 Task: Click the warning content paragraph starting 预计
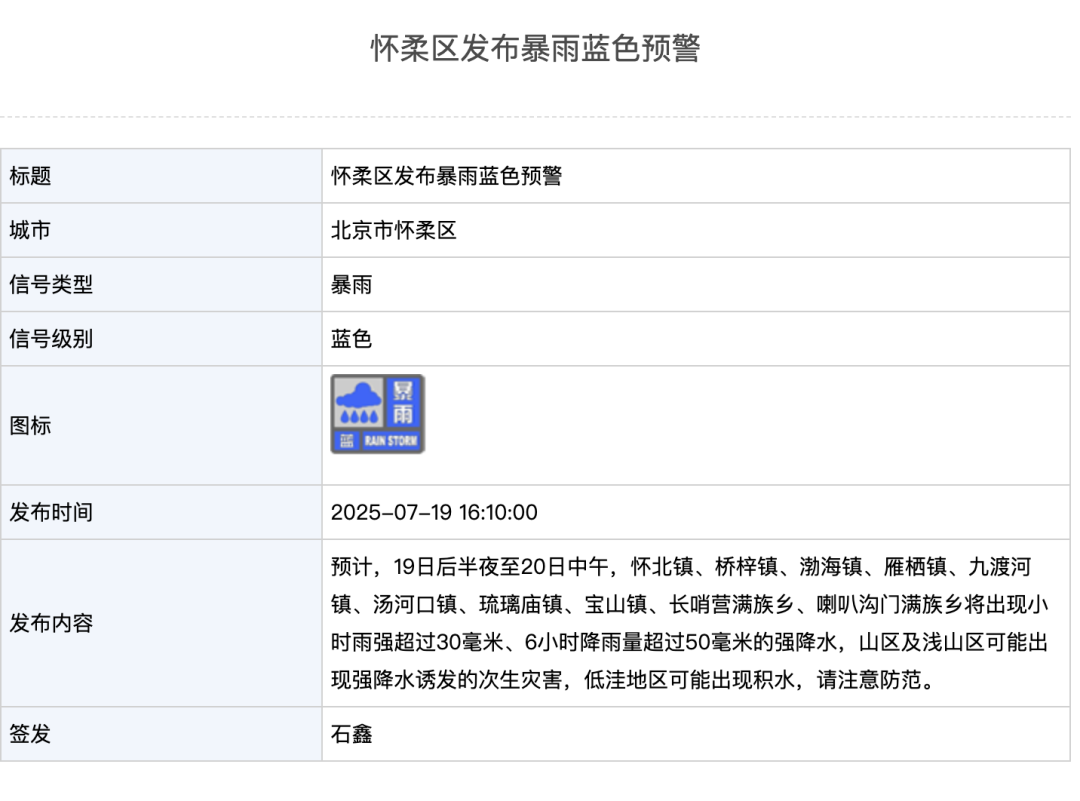[689, 623]
